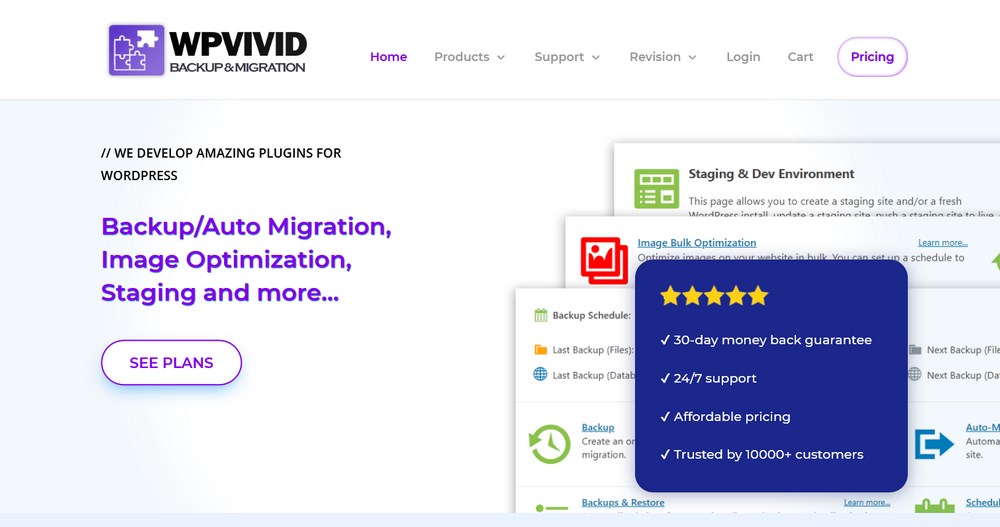Select the We Develop Amazing Plugins tagline

(x=221, y=164)
